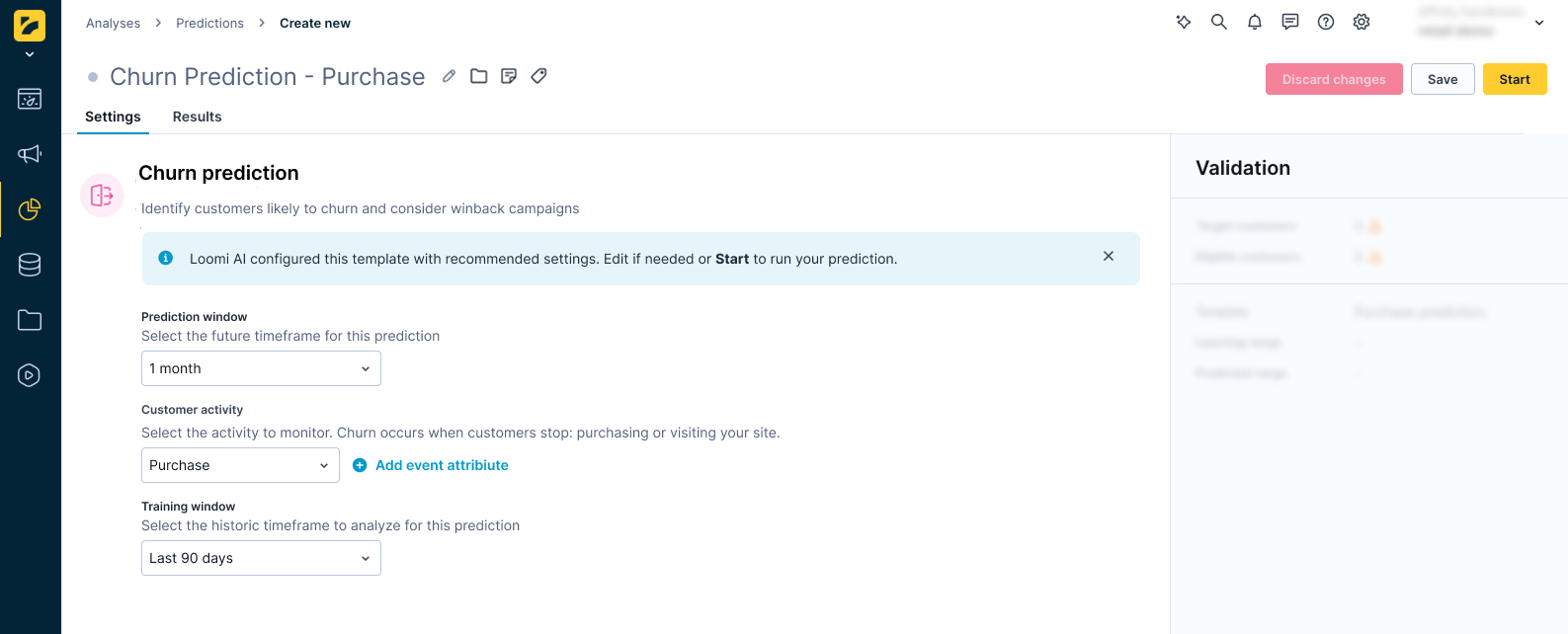Open the Customer activity dropdown showing Purchase
Screen dimensions: 1568x634
tap(239, 465)
